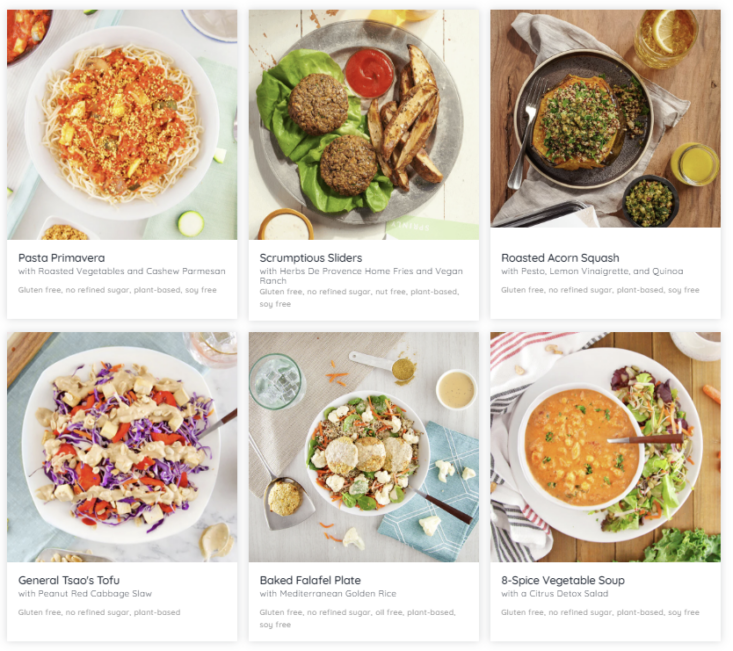The width and height of the screenshot is (733, 651).
Task: Click the Pasta Primavera title
Action: click(x=61, y=258)
